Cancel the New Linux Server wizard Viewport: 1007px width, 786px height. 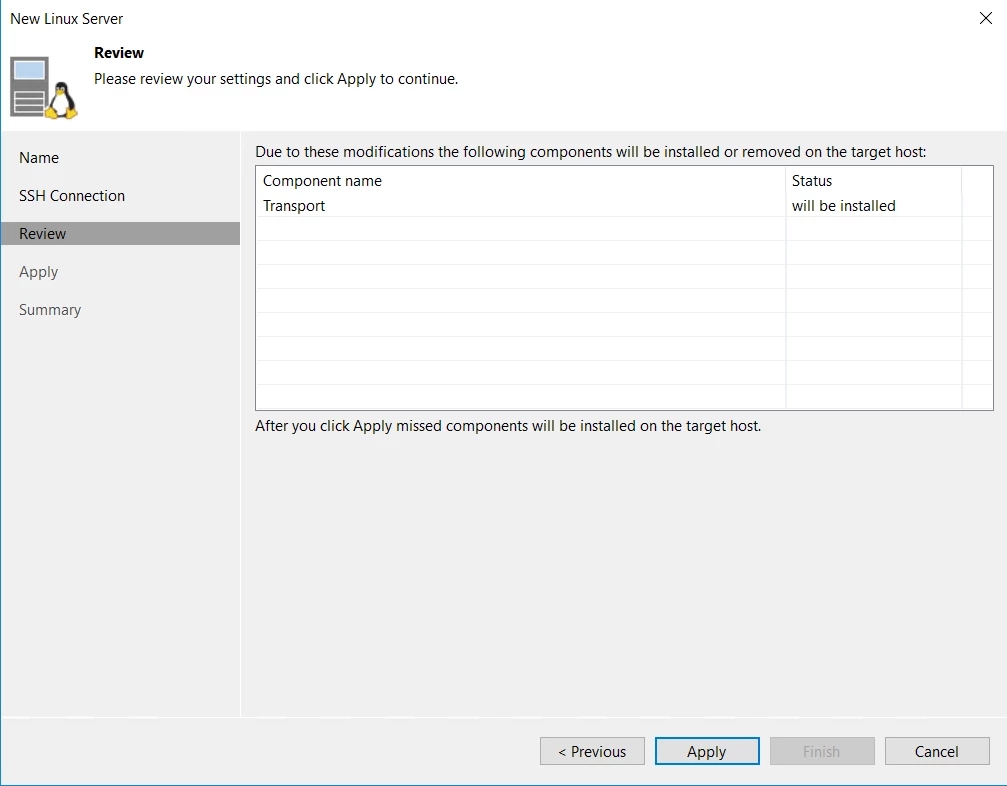click(937, 752)
